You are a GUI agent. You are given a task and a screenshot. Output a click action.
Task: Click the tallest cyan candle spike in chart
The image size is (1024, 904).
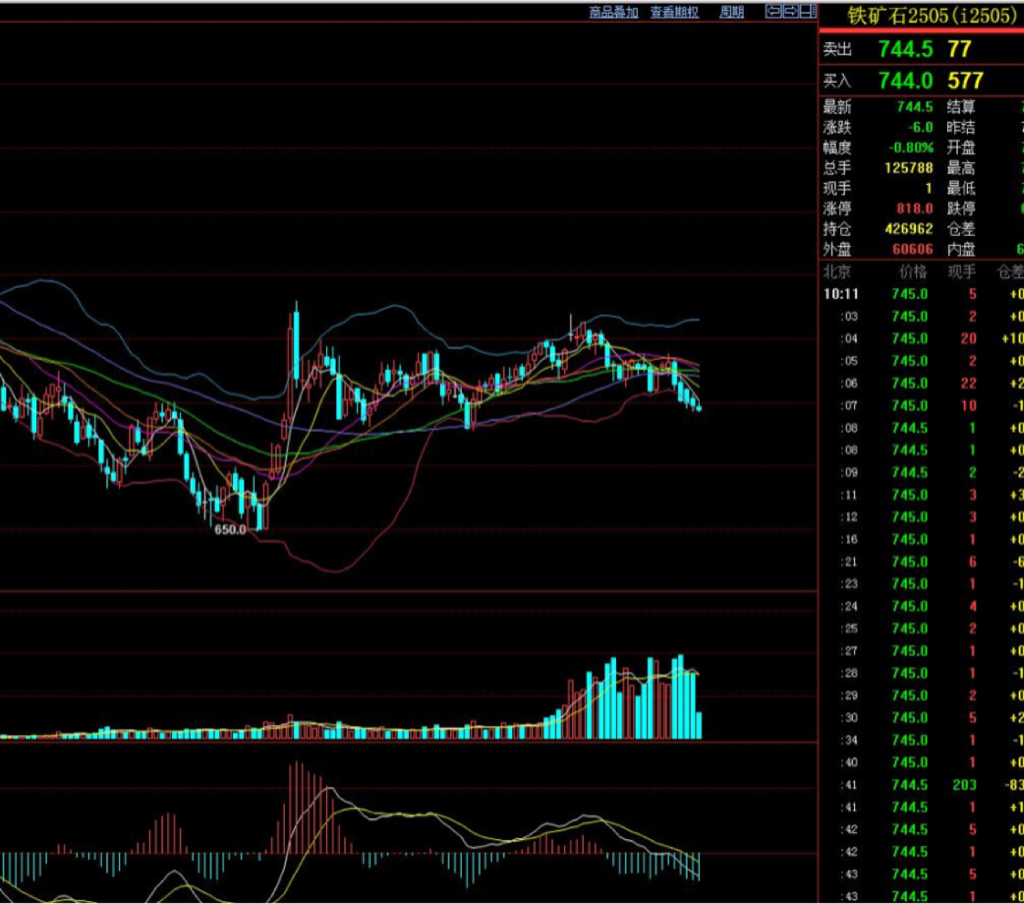click(296, 345)
